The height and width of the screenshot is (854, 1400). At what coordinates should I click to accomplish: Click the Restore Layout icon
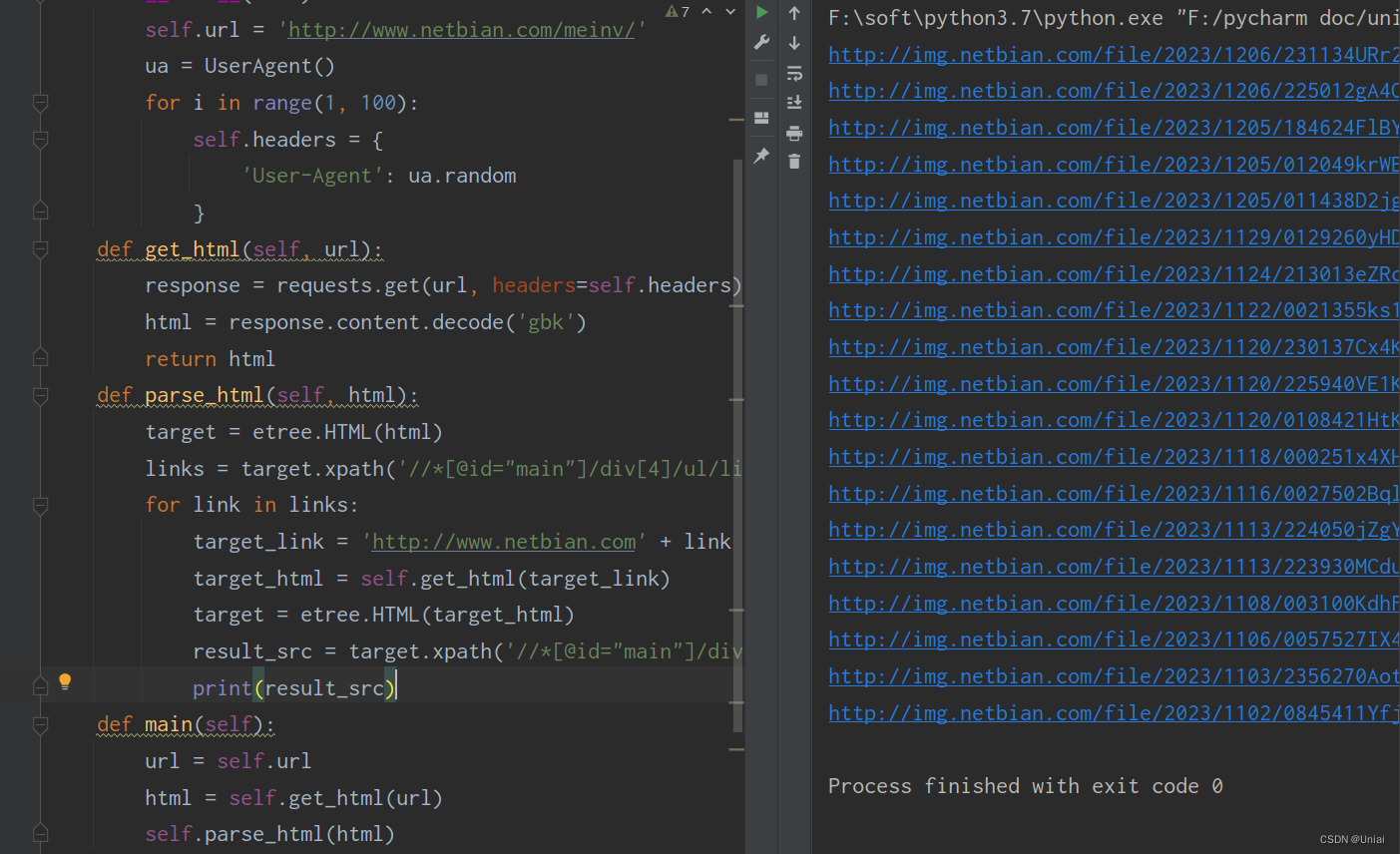tap(761, 118)
